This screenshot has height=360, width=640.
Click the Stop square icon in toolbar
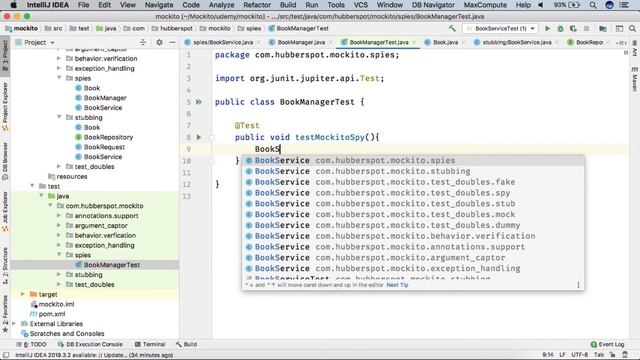pos(587,29)
